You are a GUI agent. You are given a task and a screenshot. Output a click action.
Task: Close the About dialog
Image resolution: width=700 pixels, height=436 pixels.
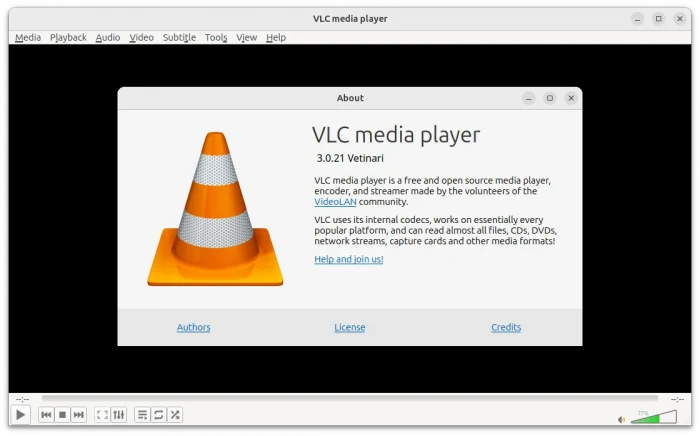571,98
